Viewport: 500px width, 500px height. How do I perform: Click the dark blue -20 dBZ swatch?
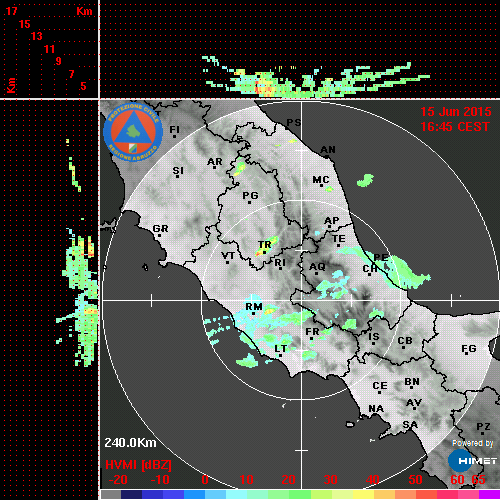coord(131,495)
